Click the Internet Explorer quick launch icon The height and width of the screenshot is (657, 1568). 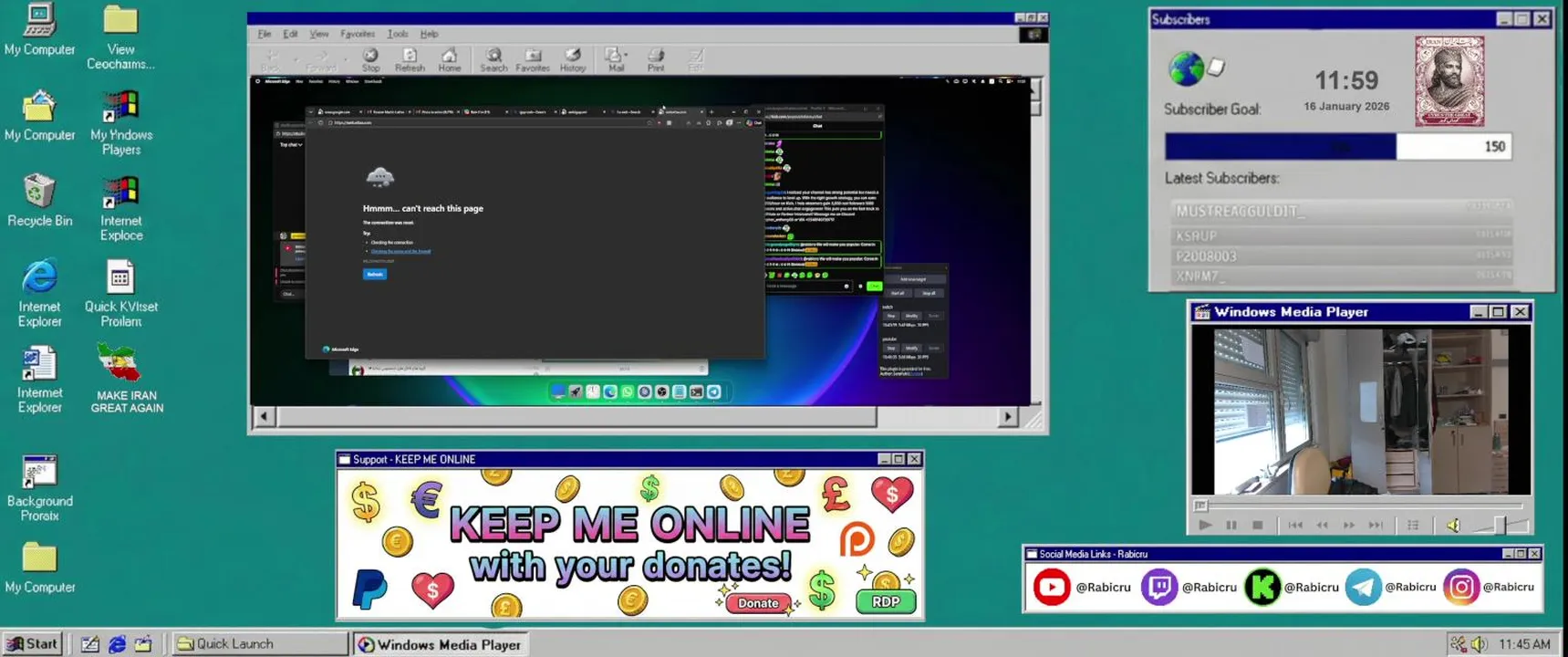117,644
